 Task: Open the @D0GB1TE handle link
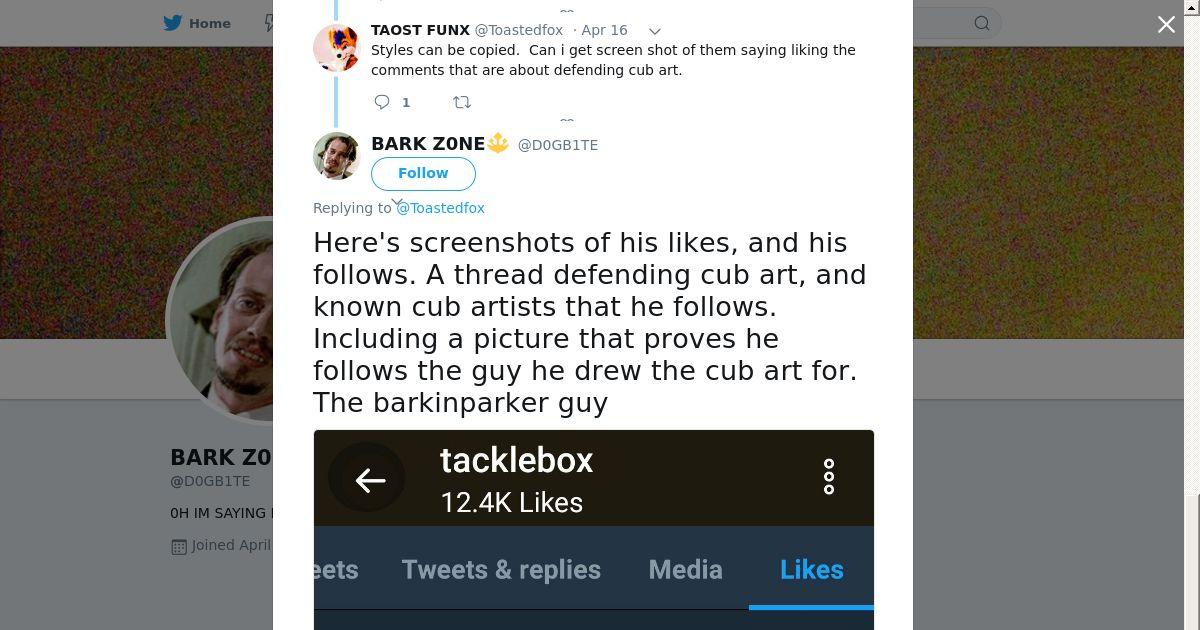[558, 145]
